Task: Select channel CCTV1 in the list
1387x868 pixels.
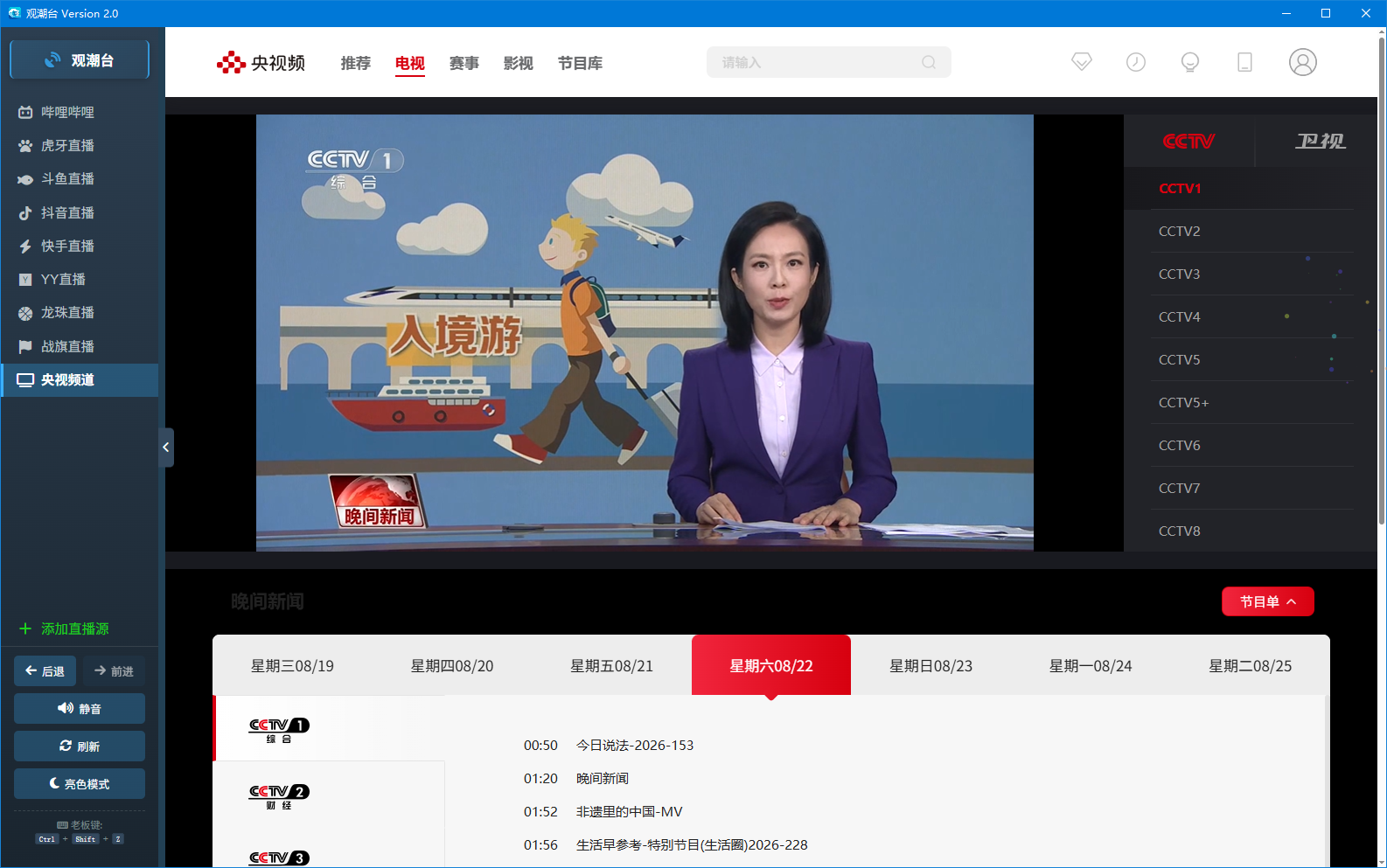Action: click(x=1252, y=189)
